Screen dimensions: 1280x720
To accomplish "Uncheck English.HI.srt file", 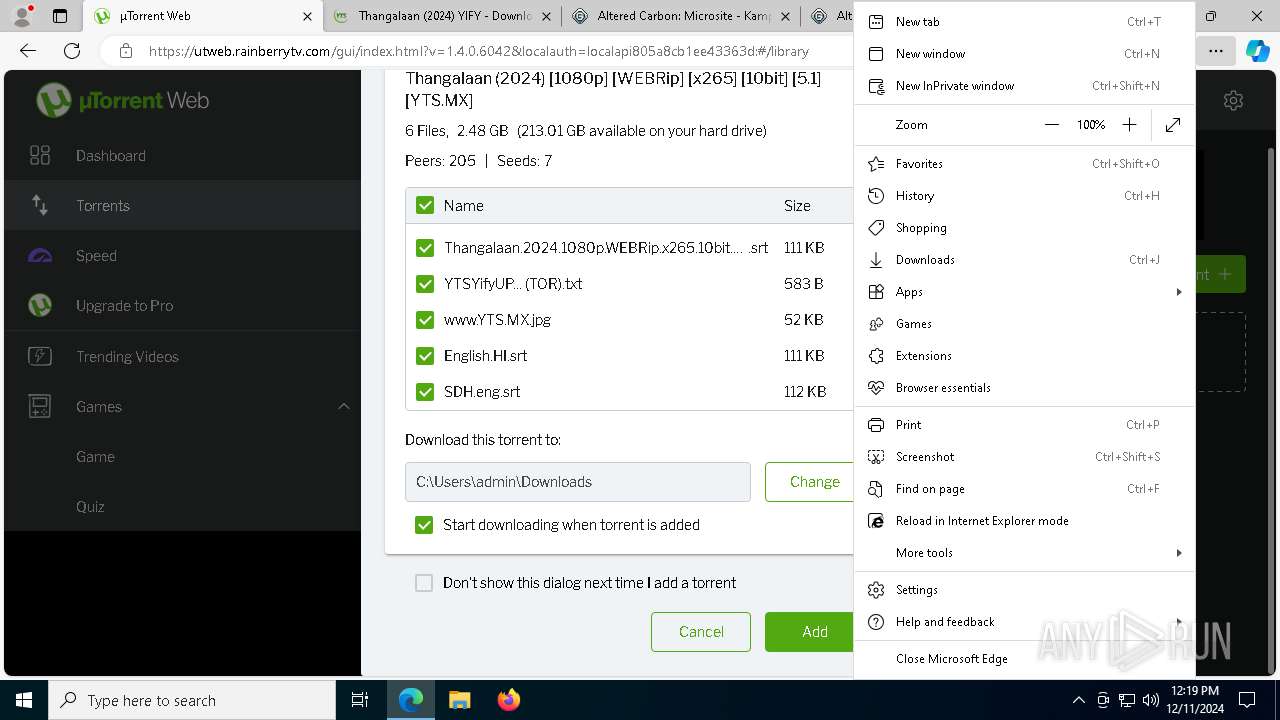I will coord(425,355).
